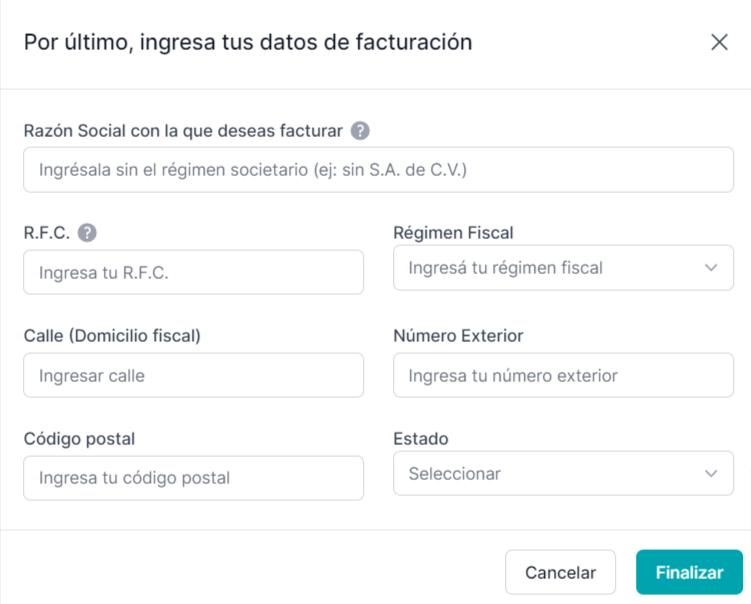
Task: Open help icon next to Razón Social label
Action: 360,131
